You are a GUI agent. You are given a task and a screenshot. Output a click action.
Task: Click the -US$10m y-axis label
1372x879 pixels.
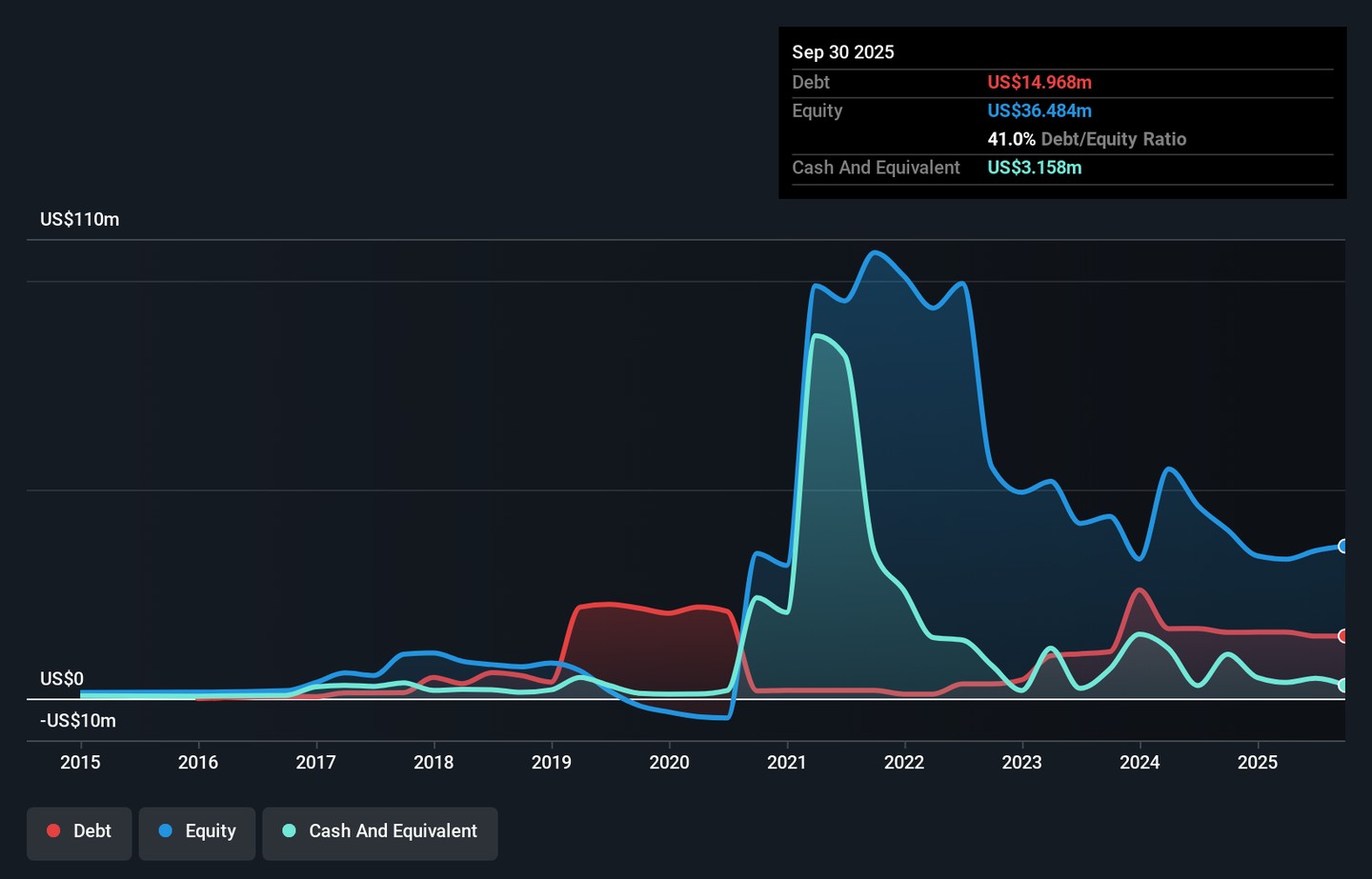pos(78,721)
